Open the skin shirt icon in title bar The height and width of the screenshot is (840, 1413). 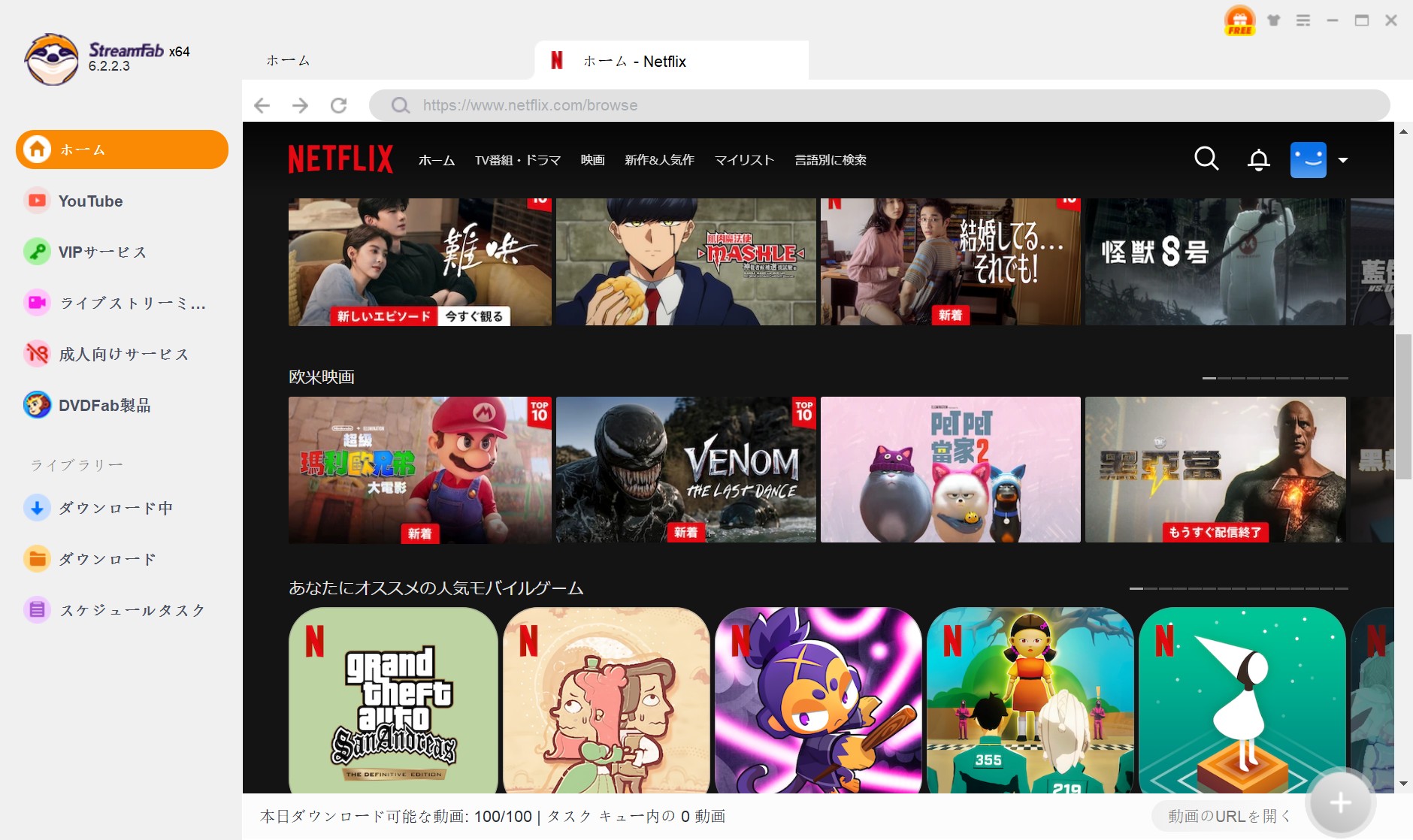click(1274, 20)
